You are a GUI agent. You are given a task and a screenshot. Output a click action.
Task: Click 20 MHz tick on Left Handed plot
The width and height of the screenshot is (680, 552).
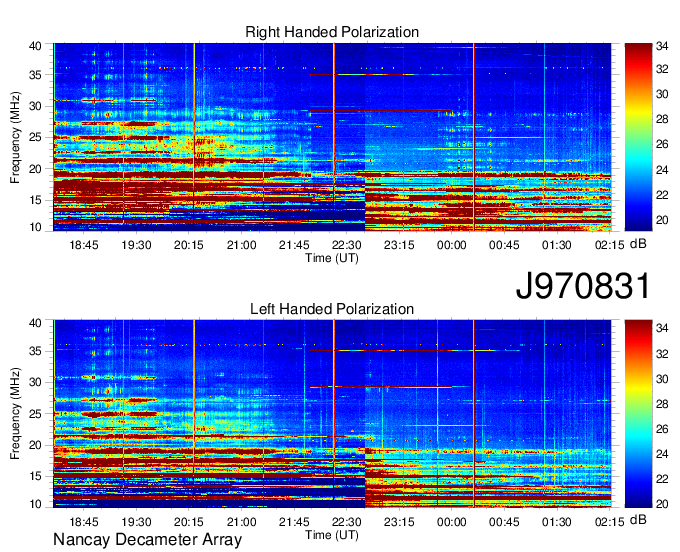coord(35,445)
